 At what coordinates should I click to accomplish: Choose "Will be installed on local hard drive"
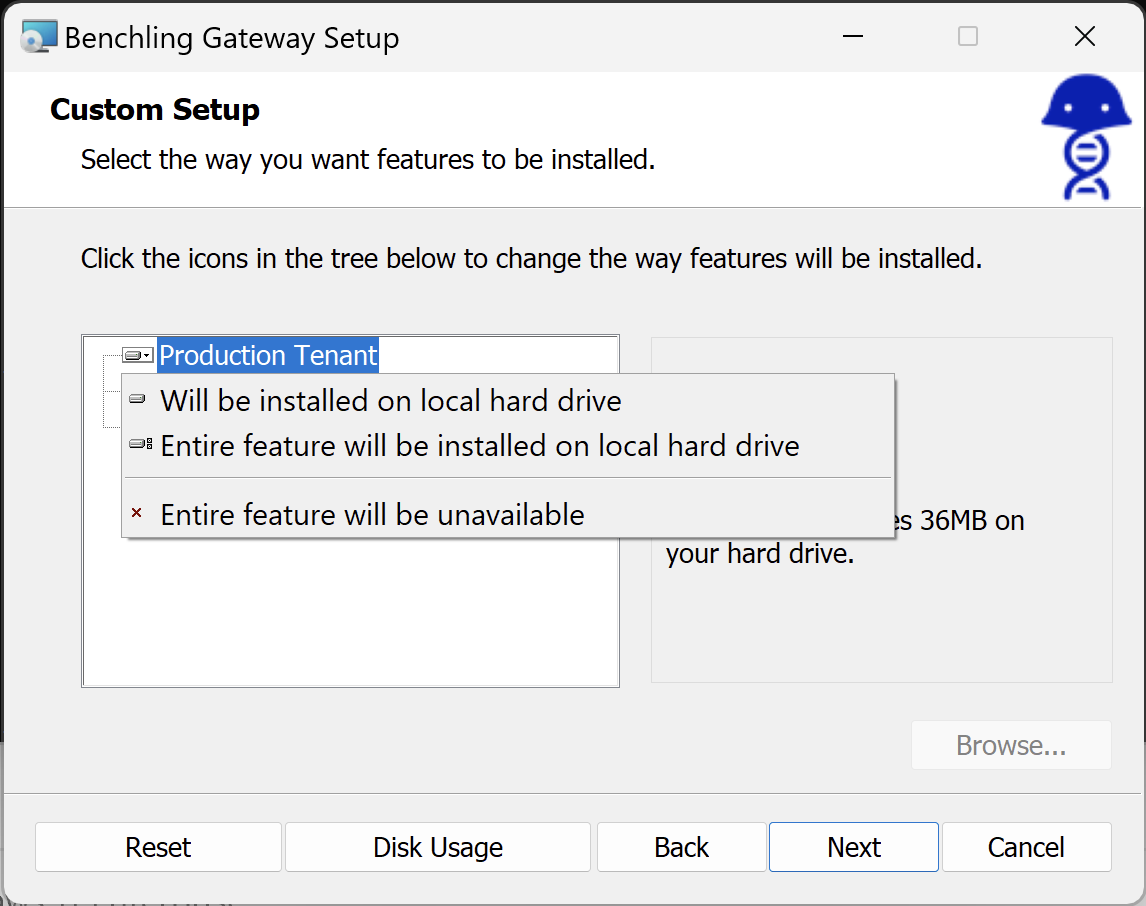391,401
